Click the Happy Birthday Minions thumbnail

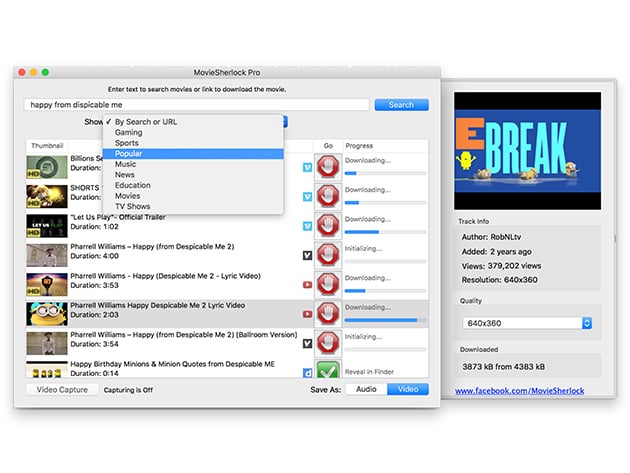point(47,370)
